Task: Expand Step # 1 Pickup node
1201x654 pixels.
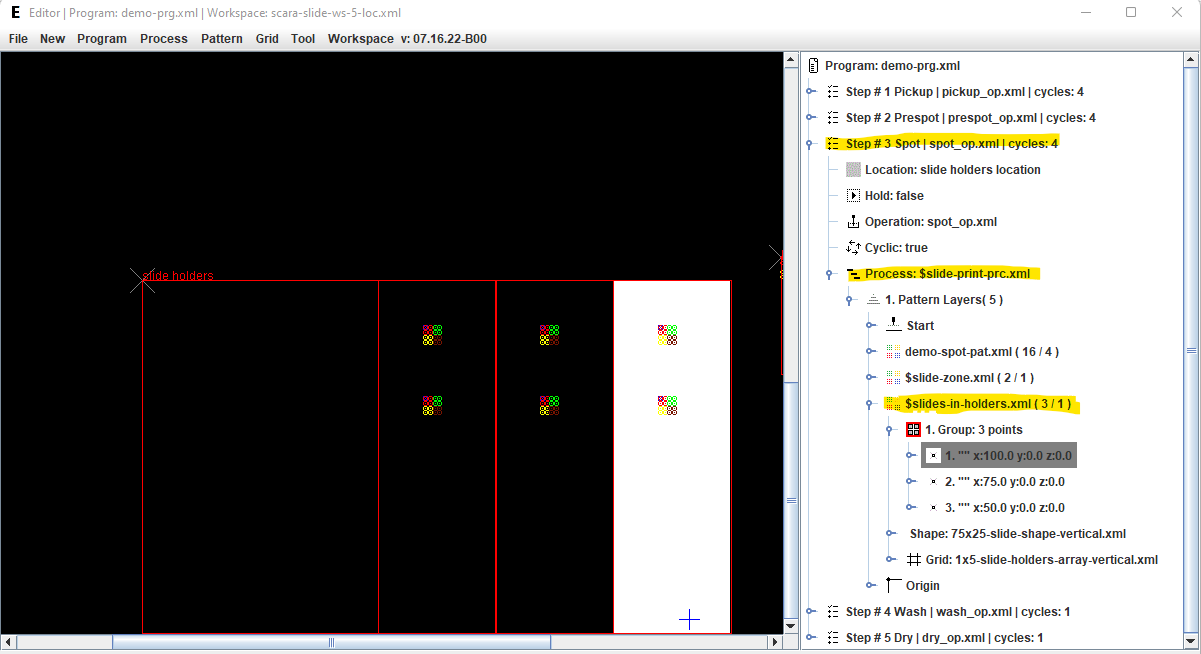Action: click(811, 92)
